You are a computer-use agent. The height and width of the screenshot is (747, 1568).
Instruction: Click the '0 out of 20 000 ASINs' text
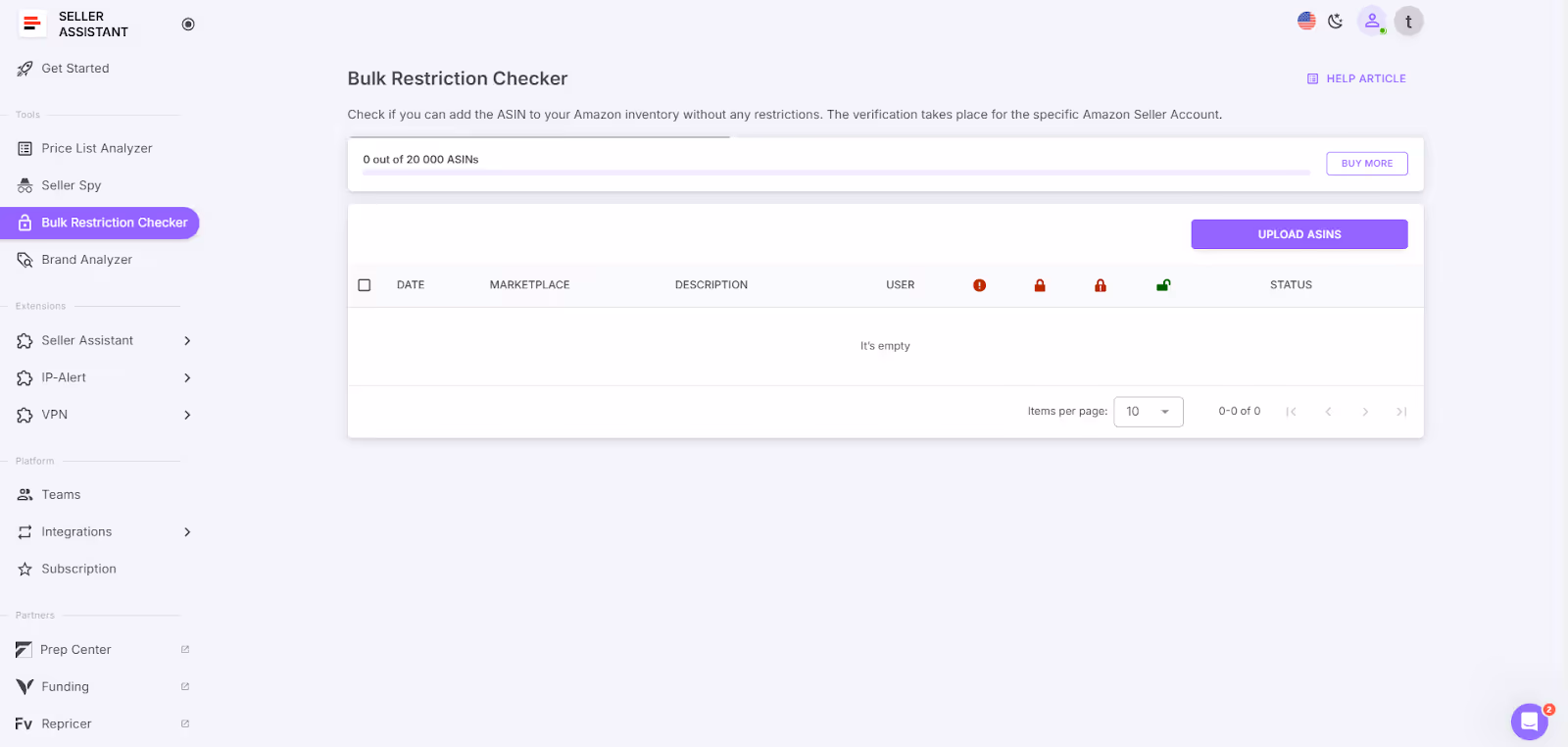tap(420, 159)
